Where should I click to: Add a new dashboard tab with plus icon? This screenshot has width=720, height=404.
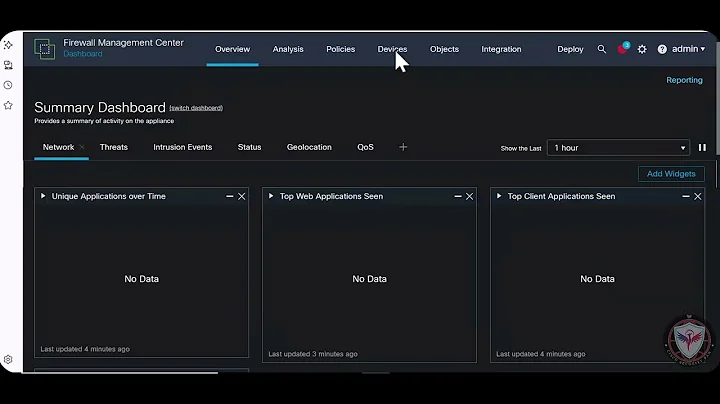click(x=403, y=147)
